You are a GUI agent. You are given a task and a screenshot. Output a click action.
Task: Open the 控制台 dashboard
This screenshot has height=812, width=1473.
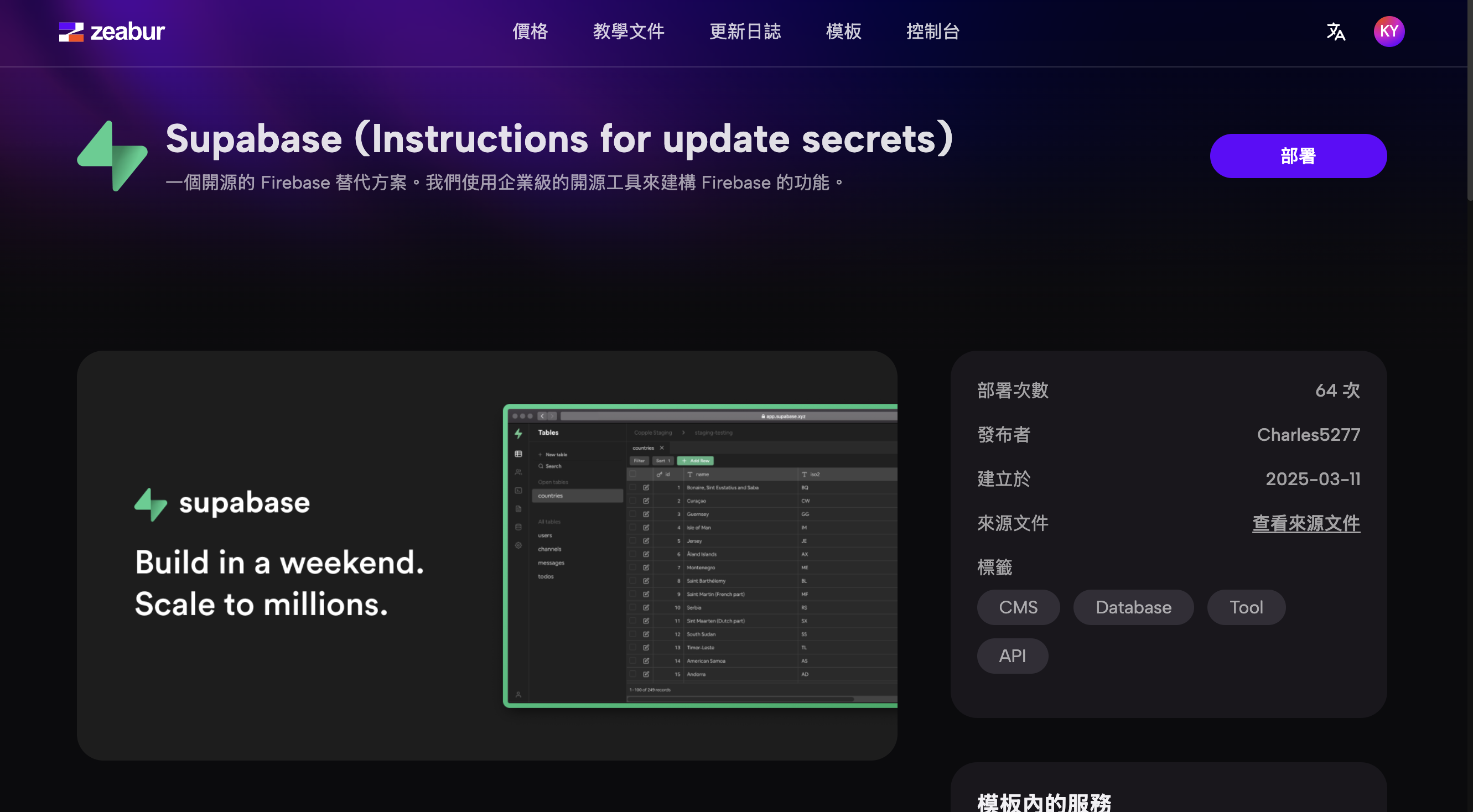pos(932,32)
